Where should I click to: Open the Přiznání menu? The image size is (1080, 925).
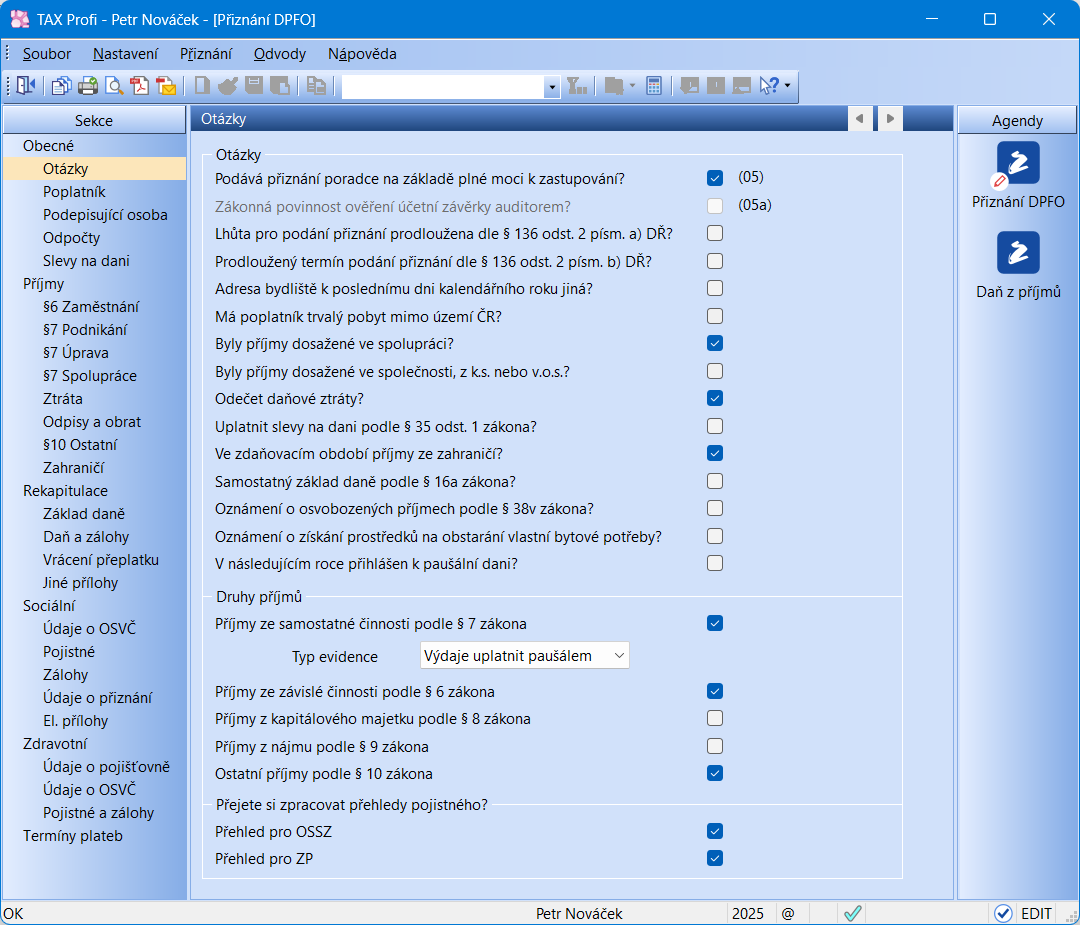[206, 54]
